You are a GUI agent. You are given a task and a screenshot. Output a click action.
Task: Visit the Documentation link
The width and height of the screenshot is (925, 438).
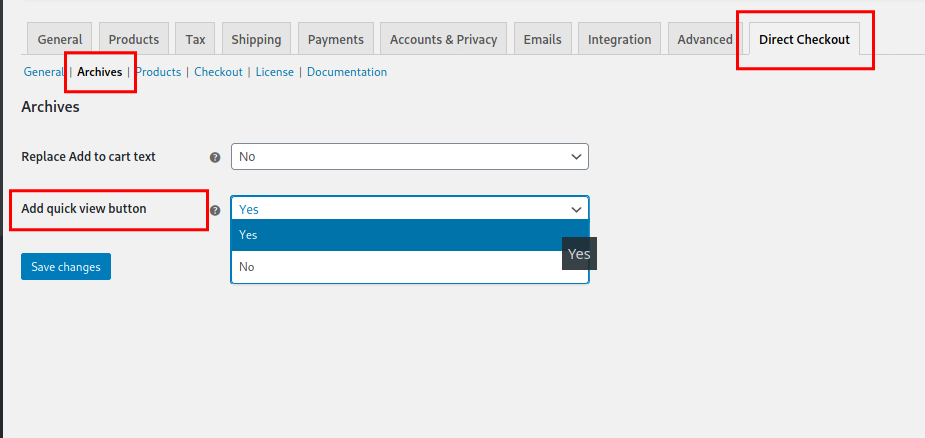click(347, 72)
